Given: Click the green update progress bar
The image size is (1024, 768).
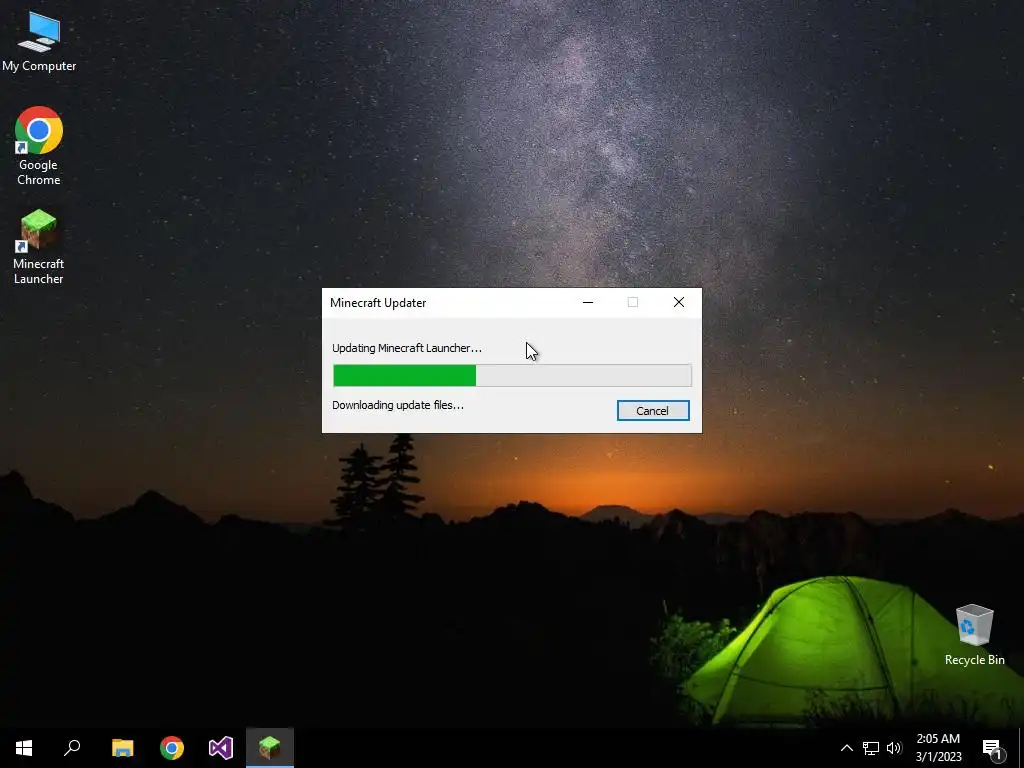Looking at the screenshot, I should 512,376.
